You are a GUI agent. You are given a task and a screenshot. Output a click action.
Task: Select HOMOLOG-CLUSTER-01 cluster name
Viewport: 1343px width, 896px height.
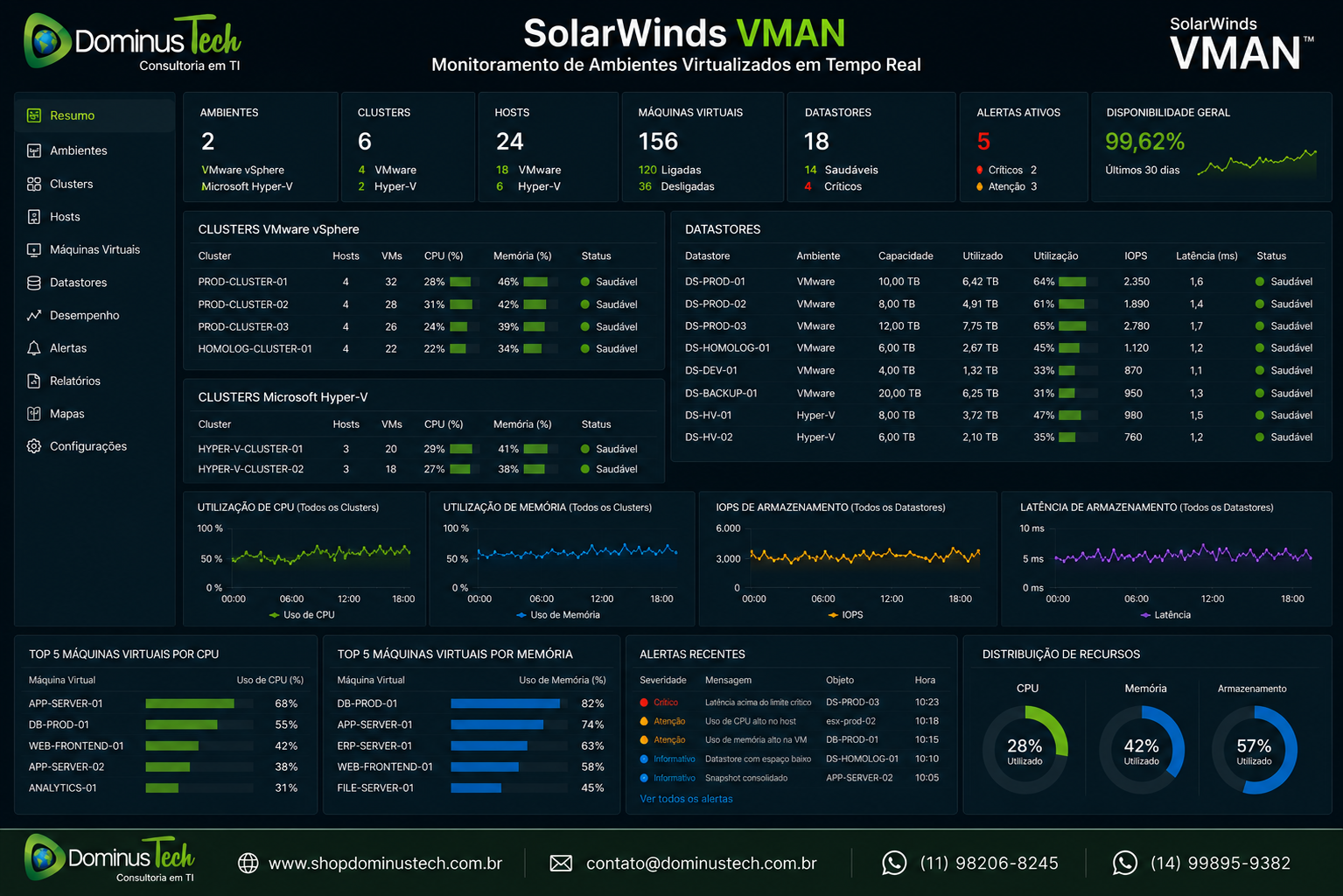pyautogui.click(x=255, y=348)
